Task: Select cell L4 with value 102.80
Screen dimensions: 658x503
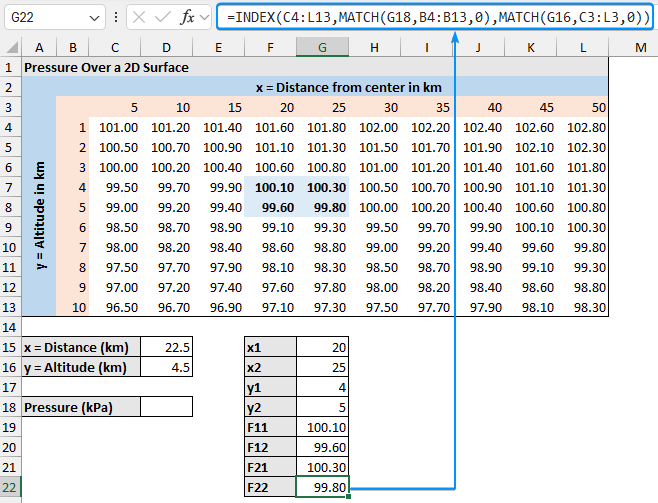Action: pyautogui.click(x=582, y=127)
